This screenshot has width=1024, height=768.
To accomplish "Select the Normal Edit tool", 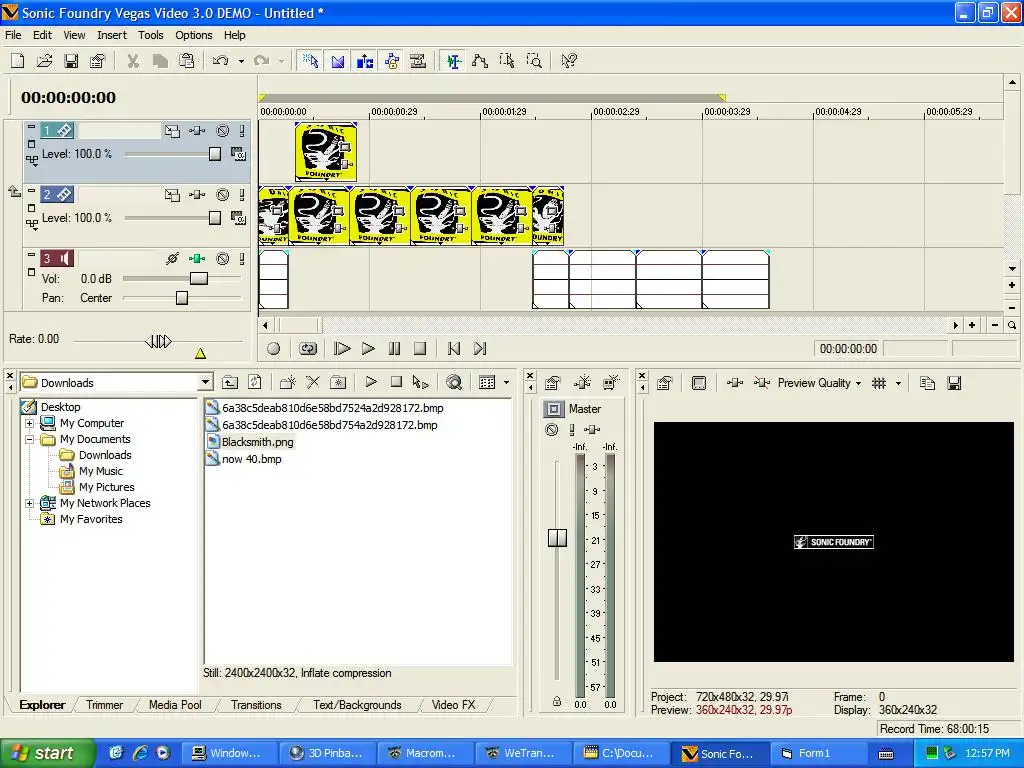I will [x=453, y=61].
